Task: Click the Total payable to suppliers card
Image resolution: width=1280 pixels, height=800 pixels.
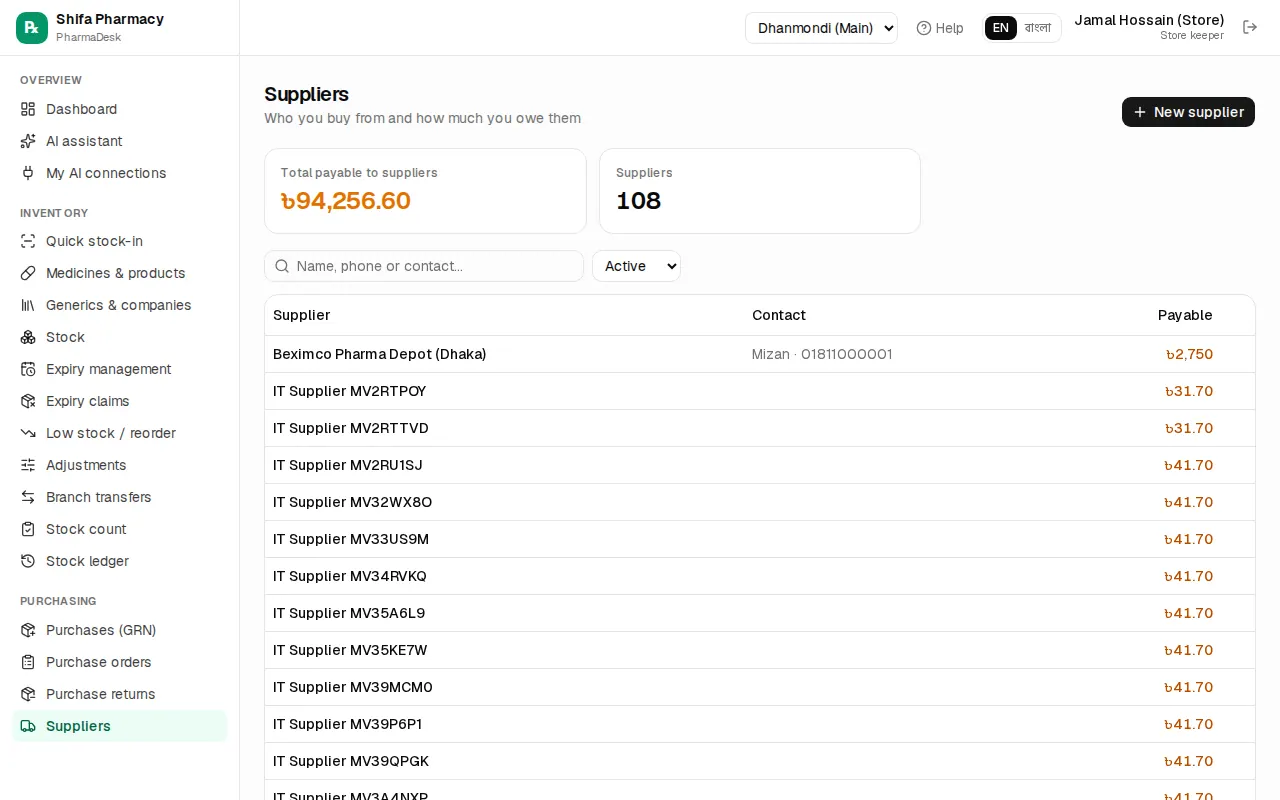Action: (425, 191)
